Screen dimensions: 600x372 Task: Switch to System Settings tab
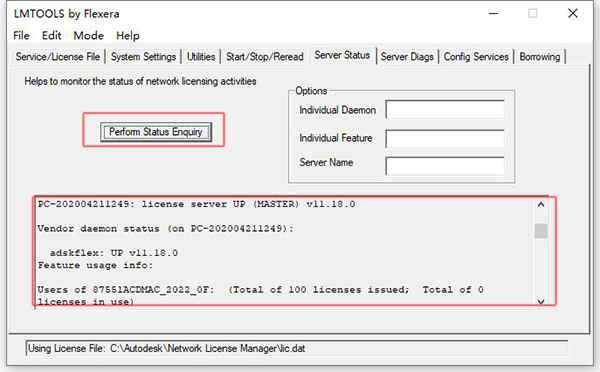coord(143,57)
